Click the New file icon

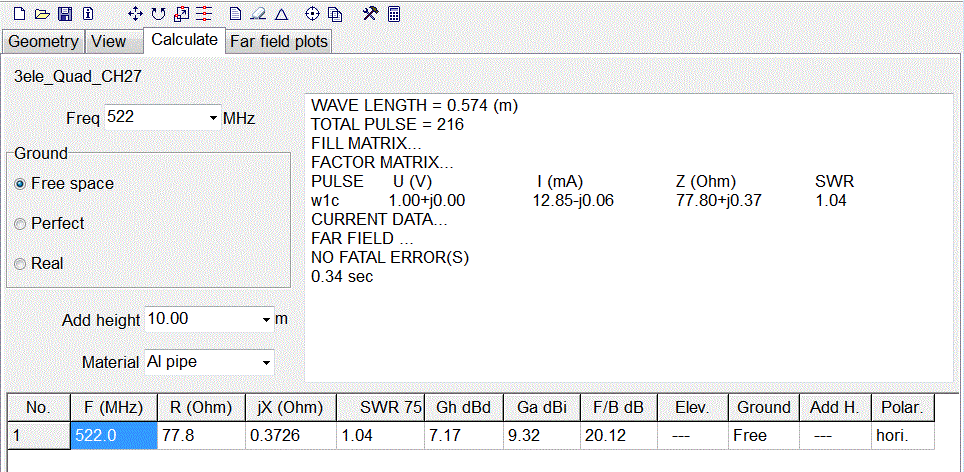[x=17, y=14]
